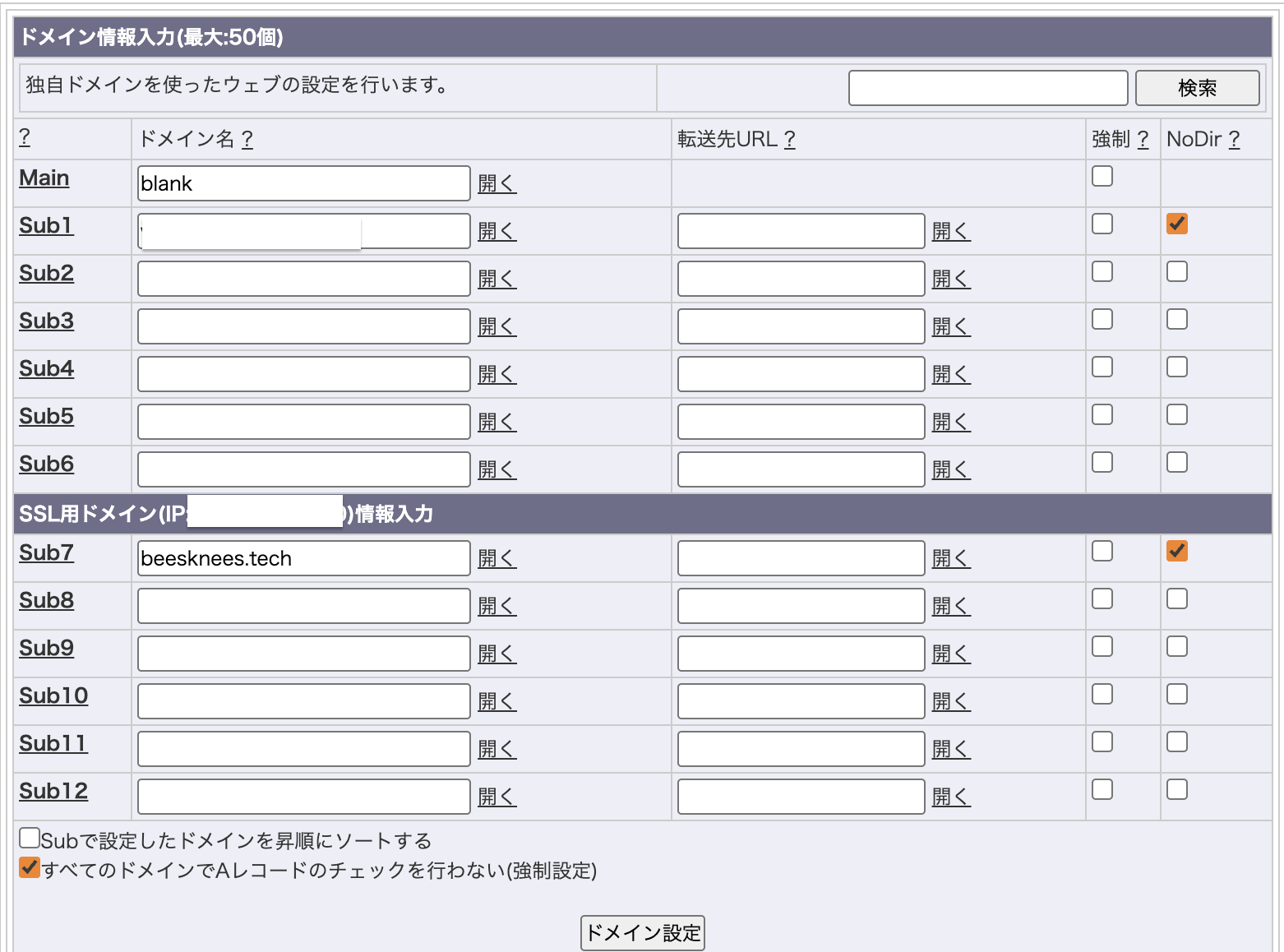Uncheck the NoDir checkbox for Sub1
The width and height of the screenshot is (1284, 952).
1176,223
